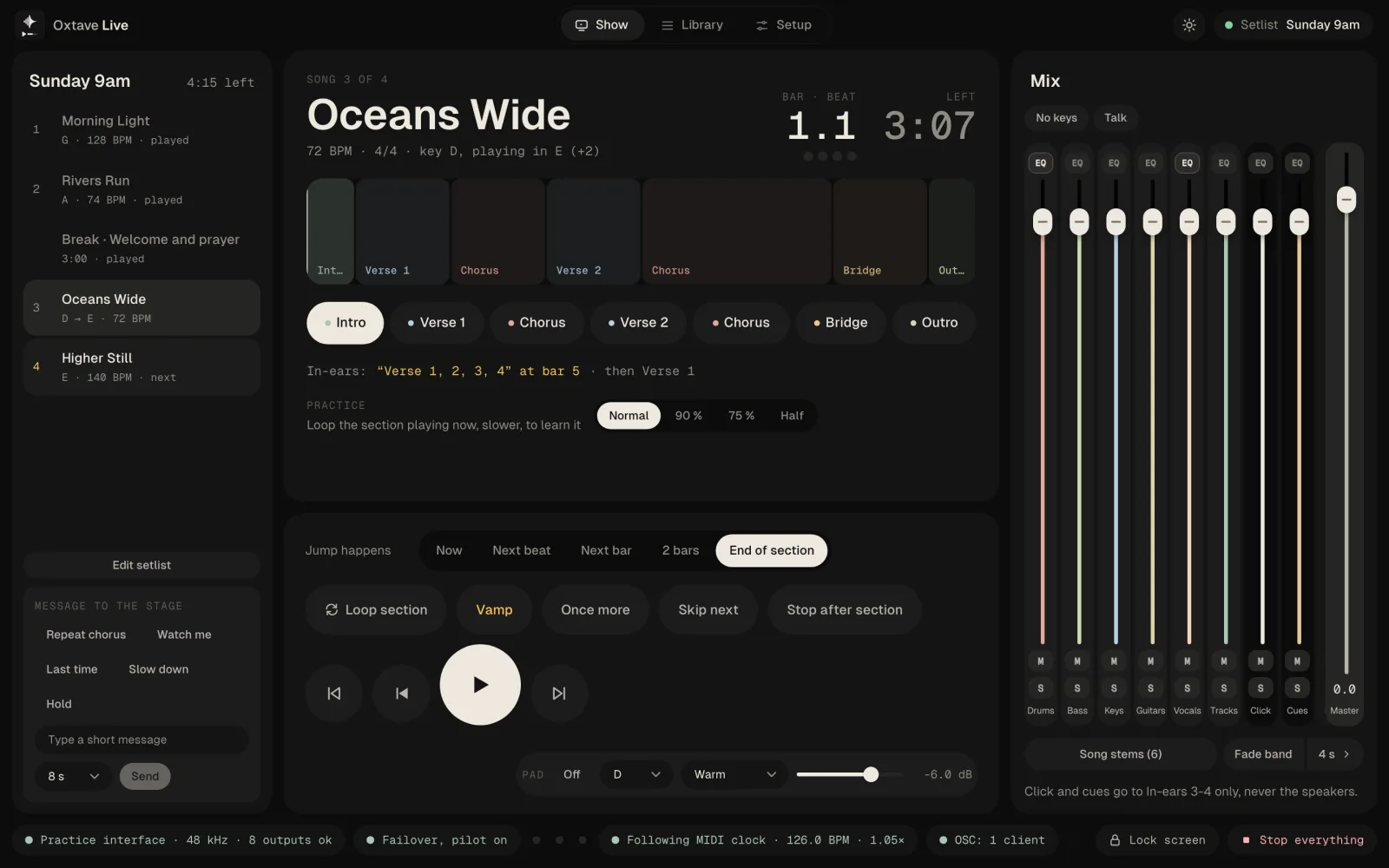Image resolution: width=1389 pixels, height=868 pixels.
Task: Click the Bridge block in the timeline
Action: [879, 232]
